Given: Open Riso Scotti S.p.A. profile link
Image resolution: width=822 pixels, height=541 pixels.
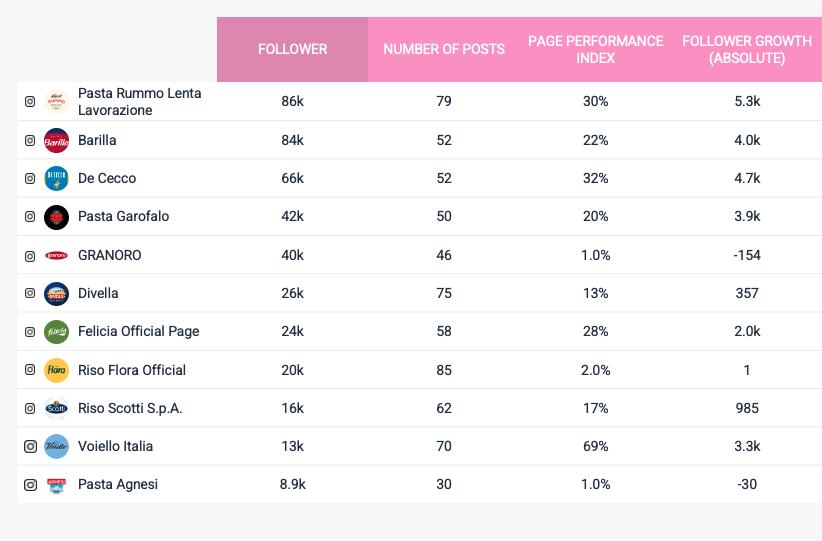Looking at the screenshot, I should pos(130,409).
